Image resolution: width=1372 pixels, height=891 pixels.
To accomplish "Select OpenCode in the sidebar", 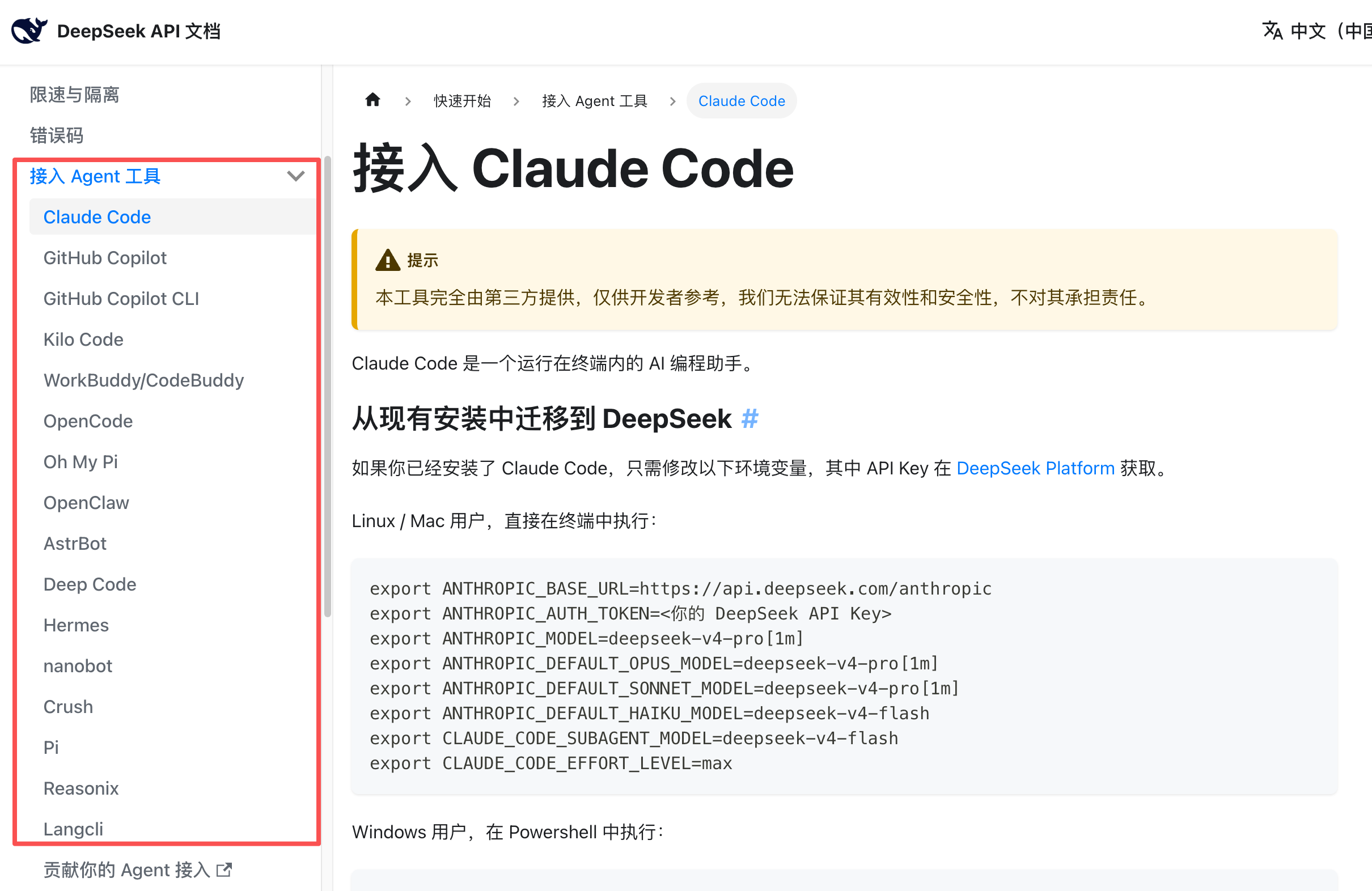I will 88,421.
